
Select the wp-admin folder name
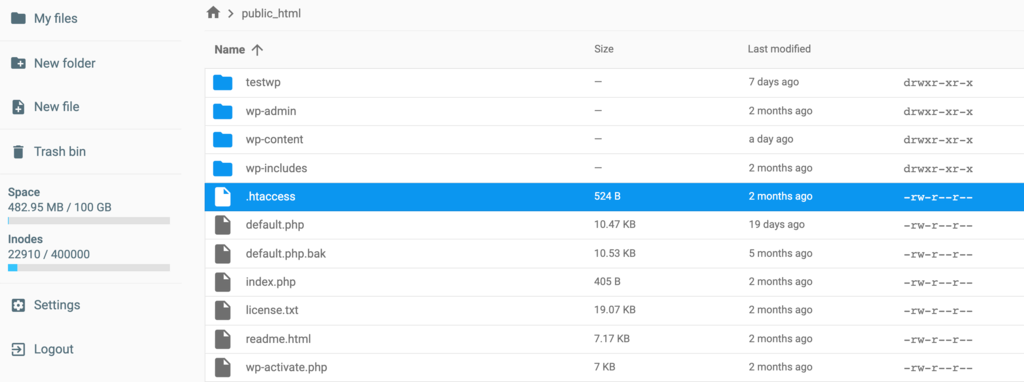pos(271,111)
